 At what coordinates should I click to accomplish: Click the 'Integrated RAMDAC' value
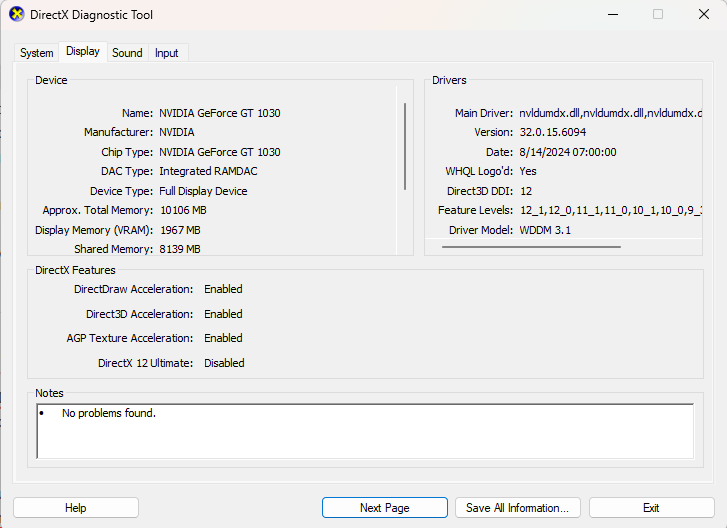[208, 171]
